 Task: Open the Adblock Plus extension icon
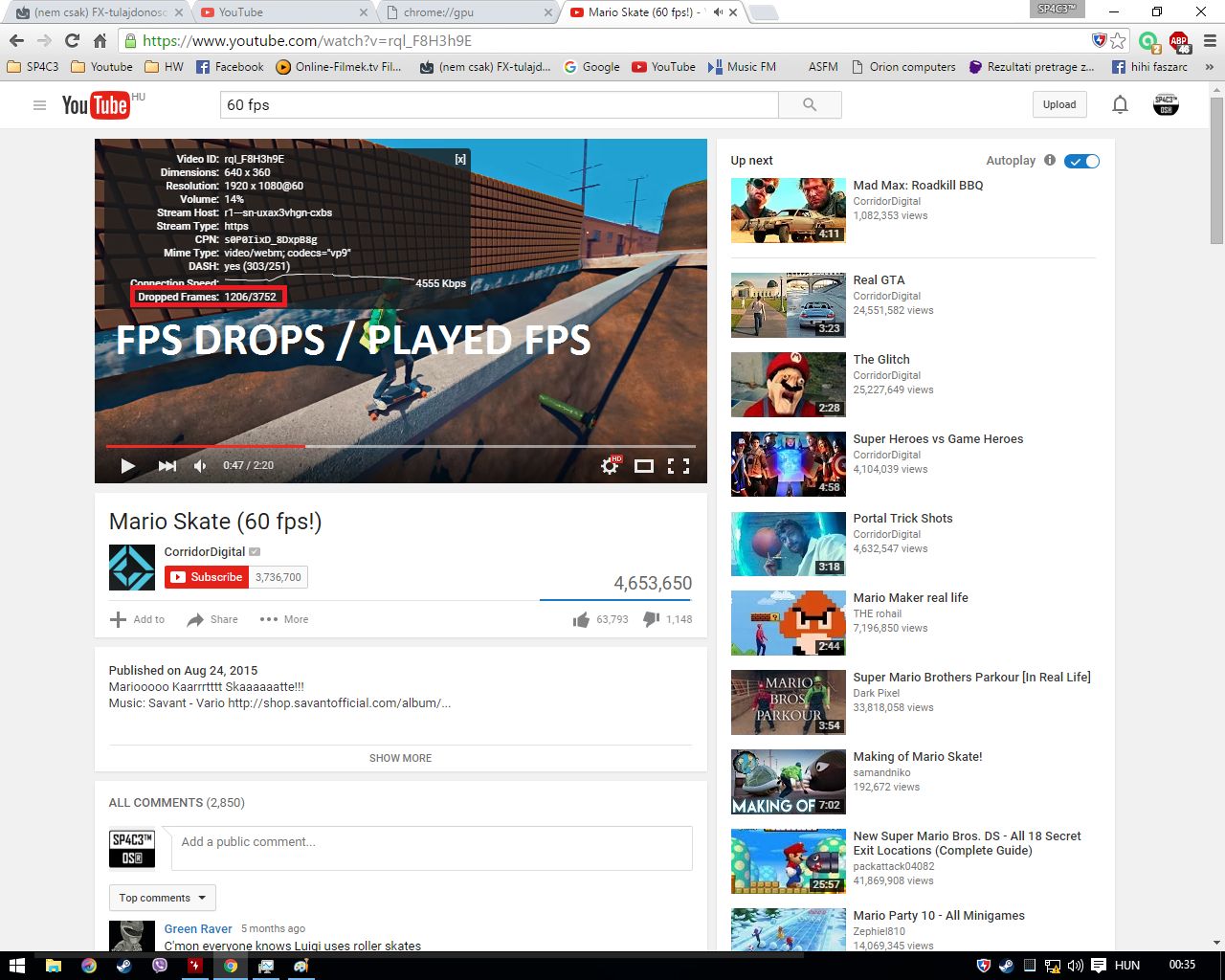[x=1178, y=41]
